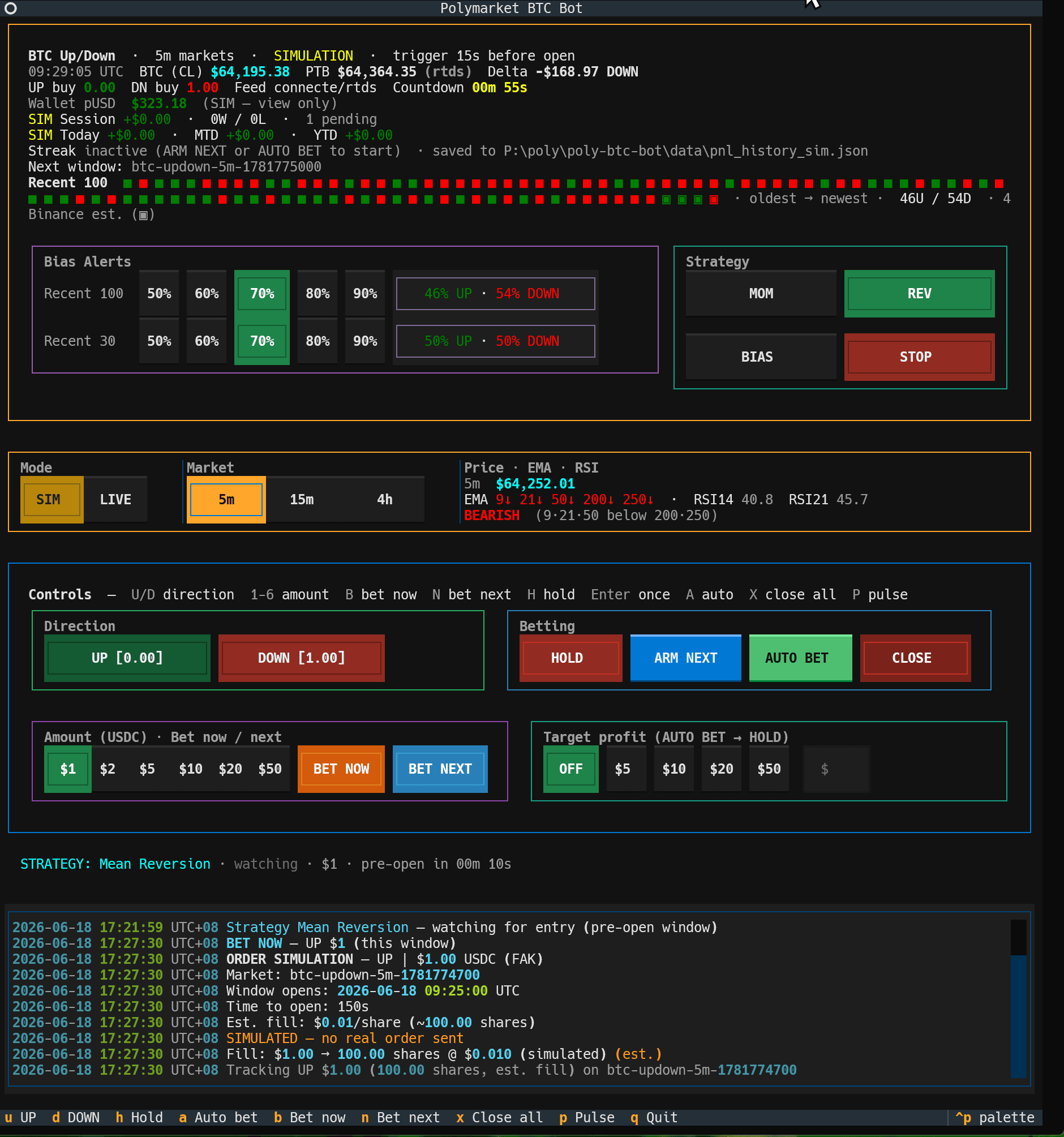Select $5 bet amount
Image resolution: width=1064 pixels, height=1137 pixels.
click(x=147, y=769)
